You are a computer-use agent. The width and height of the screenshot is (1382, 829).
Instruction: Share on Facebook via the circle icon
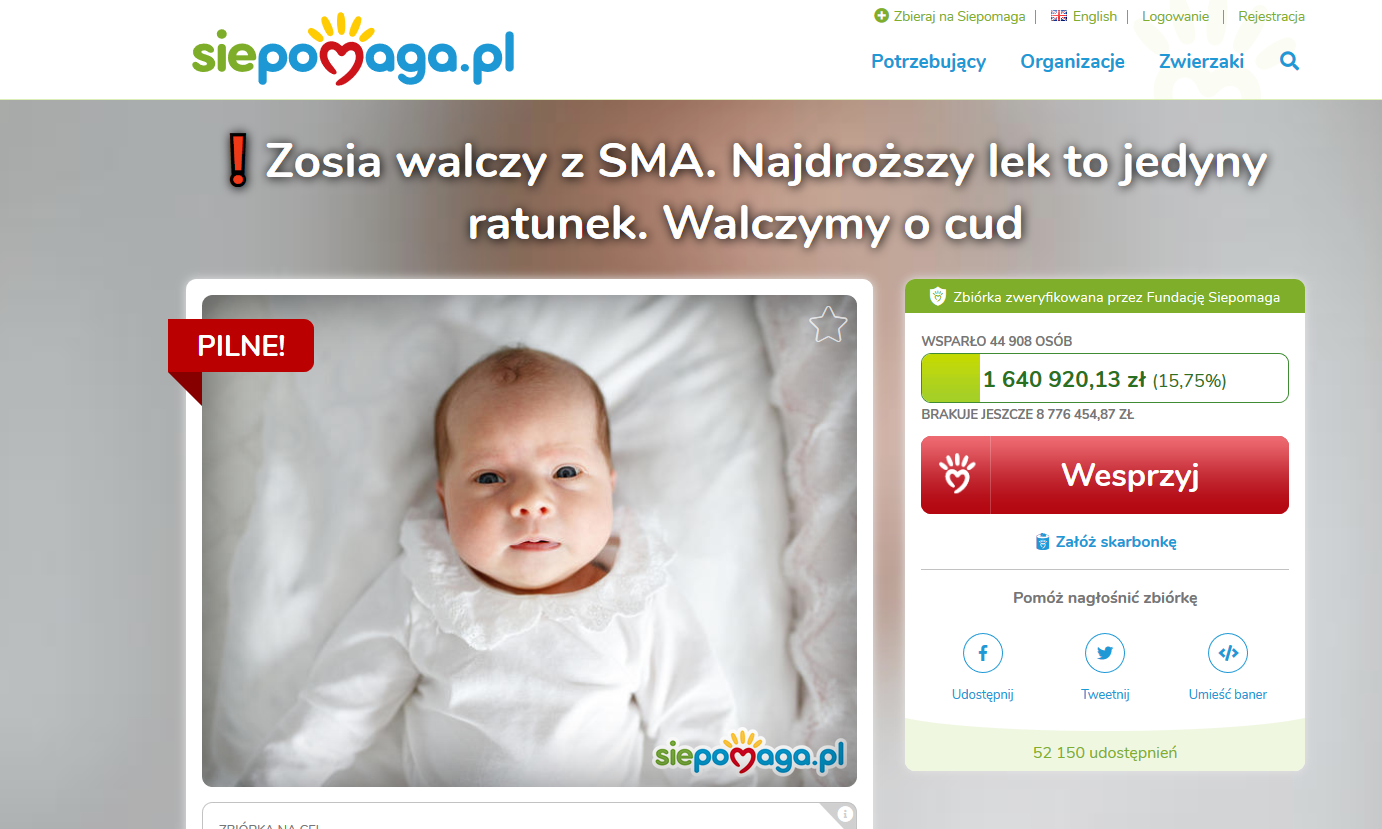click(x=983, y=653)
